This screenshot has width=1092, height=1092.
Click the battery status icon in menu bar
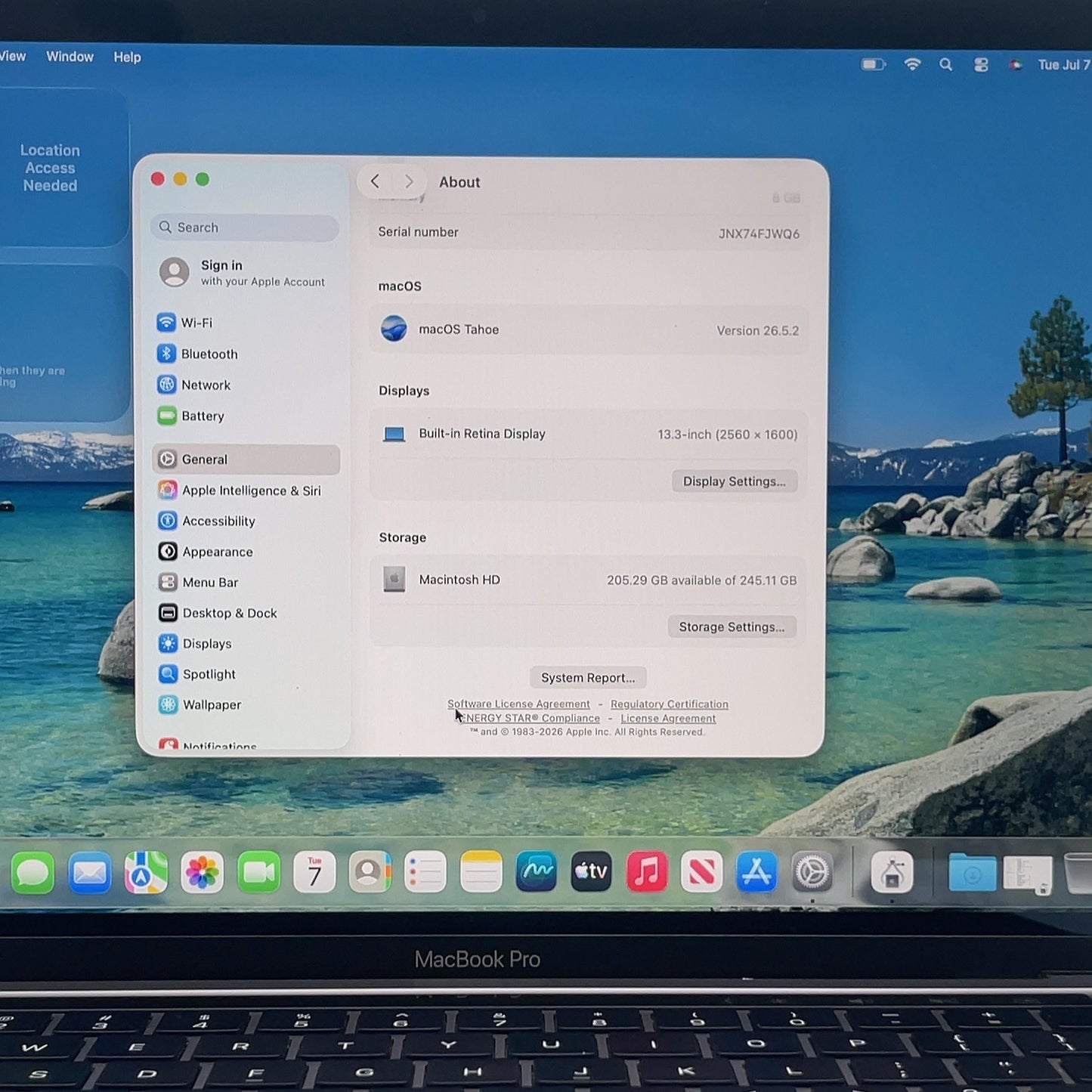click(x=874, y=64)
